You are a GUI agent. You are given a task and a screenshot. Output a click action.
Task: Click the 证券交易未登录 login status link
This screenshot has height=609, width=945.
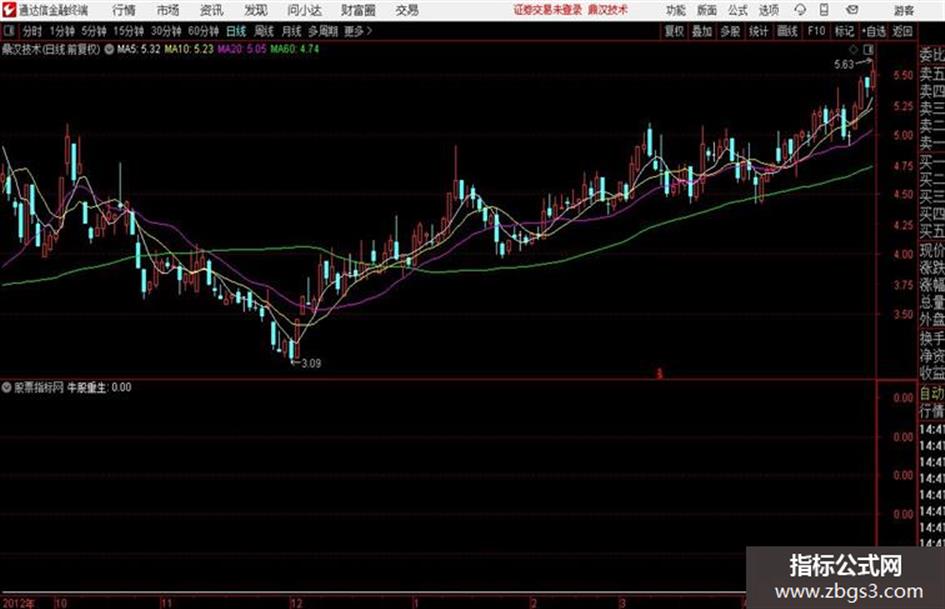[548, 10]
